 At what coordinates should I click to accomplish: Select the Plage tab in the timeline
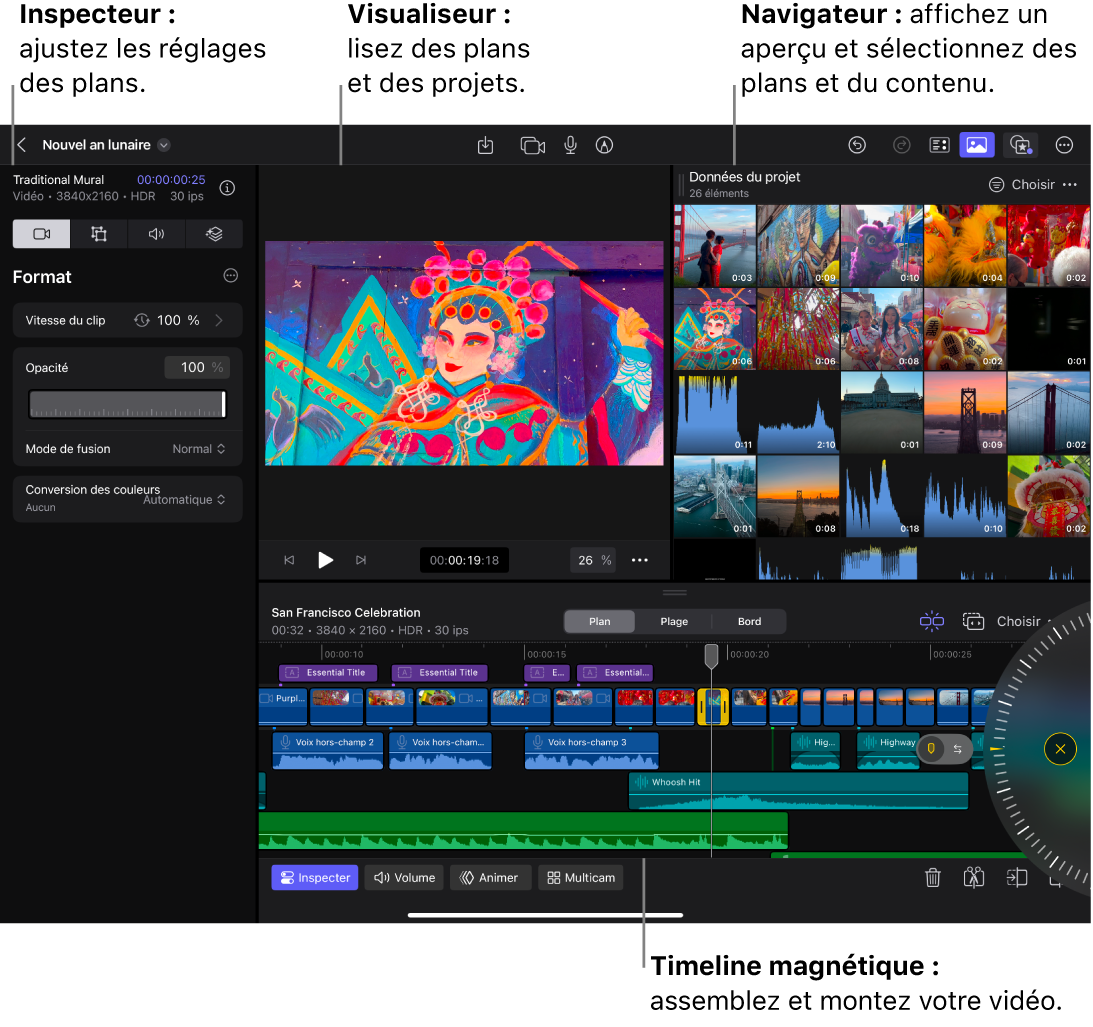coord(674,621)
